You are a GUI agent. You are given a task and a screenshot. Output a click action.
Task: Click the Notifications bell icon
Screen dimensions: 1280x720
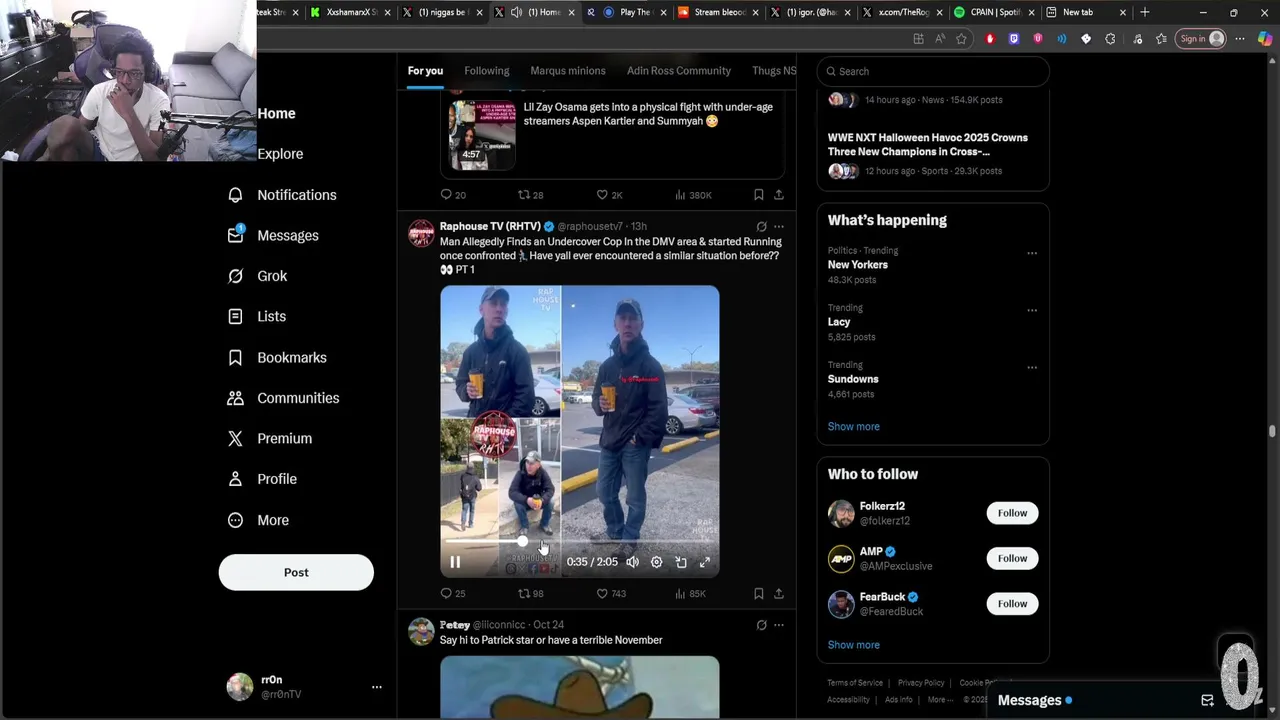click(x=235, y=195)
